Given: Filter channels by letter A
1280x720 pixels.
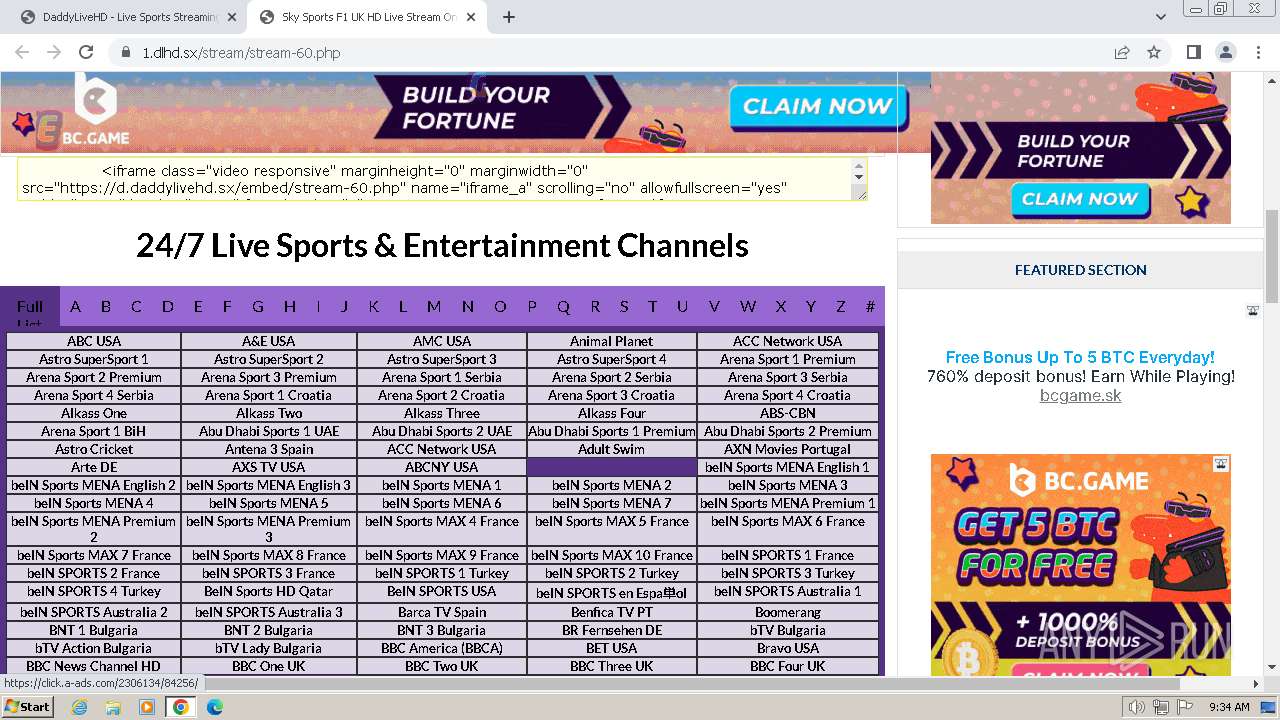Looking at the screenshot, I should pos(75,306).
